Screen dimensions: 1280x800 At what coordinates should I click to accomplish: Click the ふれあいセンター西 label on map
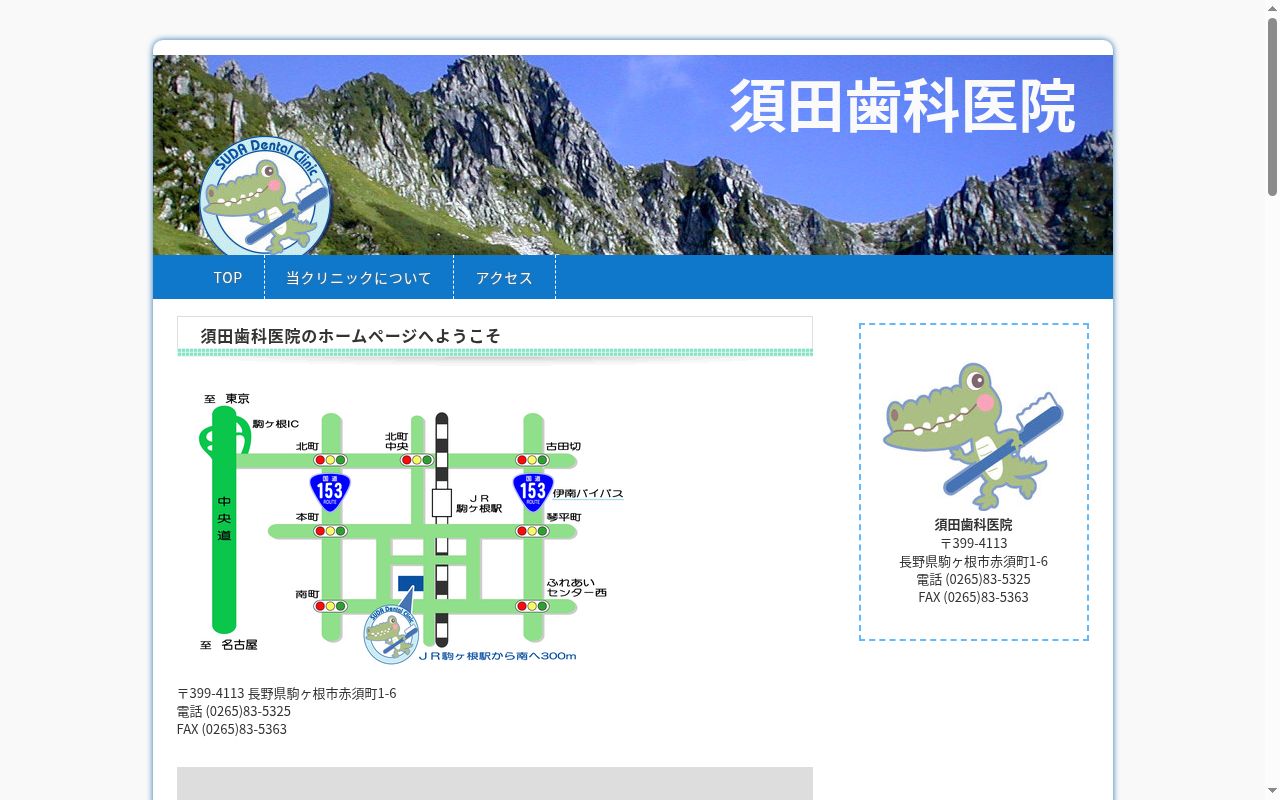576,587
